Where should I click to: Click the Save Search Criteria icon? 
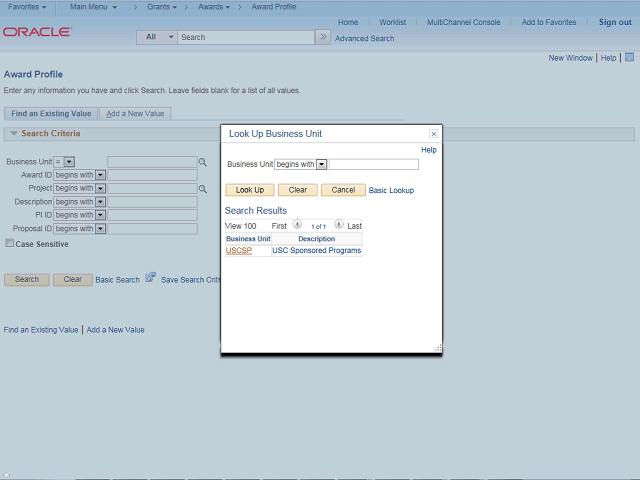pyautogui.click(x=151, y=278)
